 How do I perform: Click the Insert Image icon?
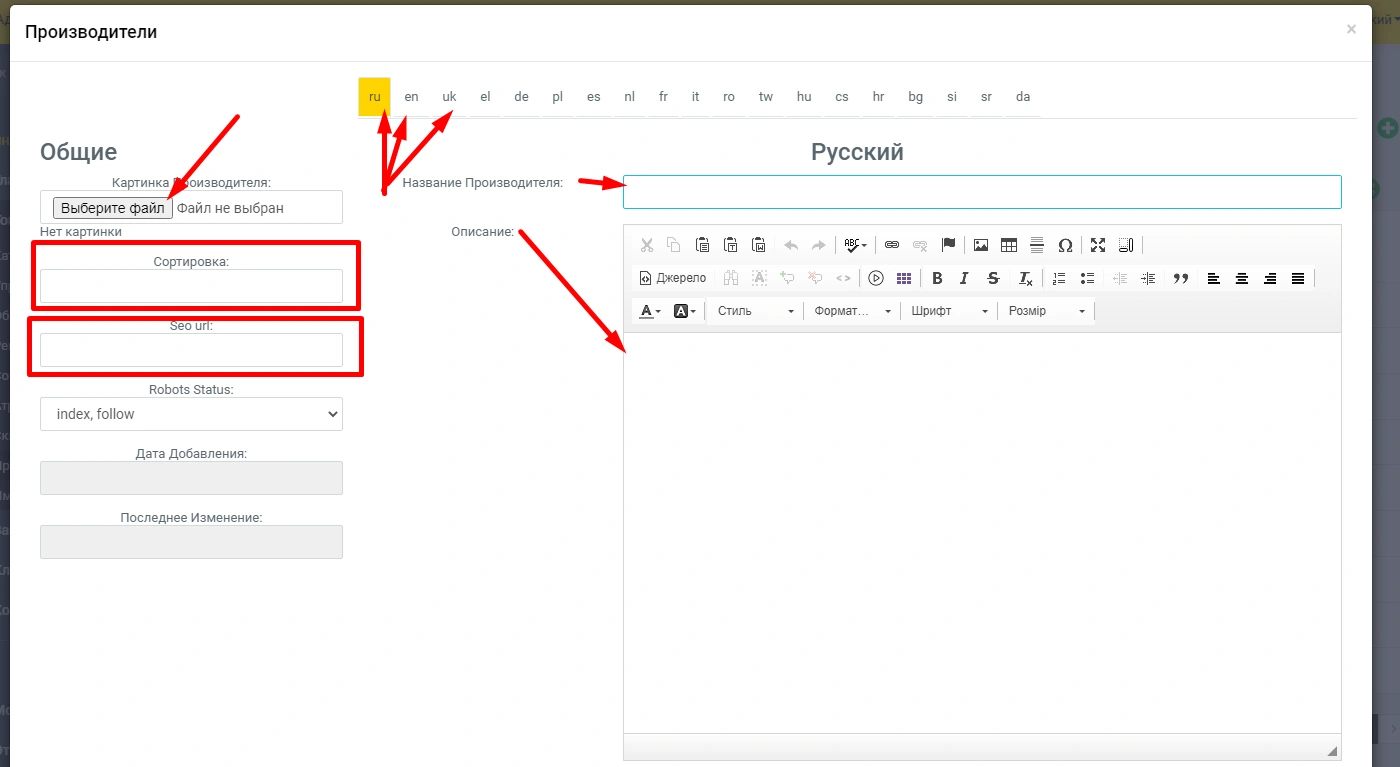point(981,245)
